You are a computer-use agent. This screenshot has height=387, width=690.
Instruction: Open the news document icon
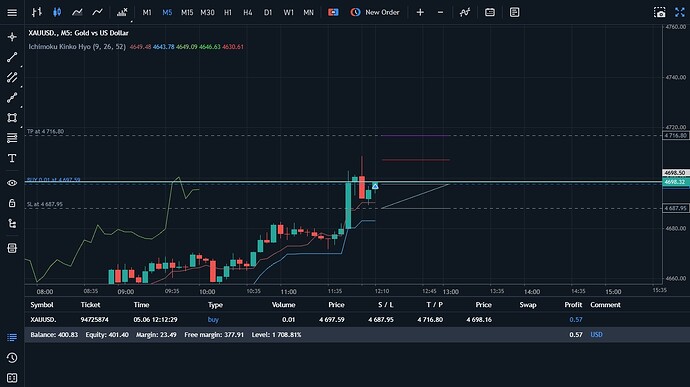[x=514, y=12]
